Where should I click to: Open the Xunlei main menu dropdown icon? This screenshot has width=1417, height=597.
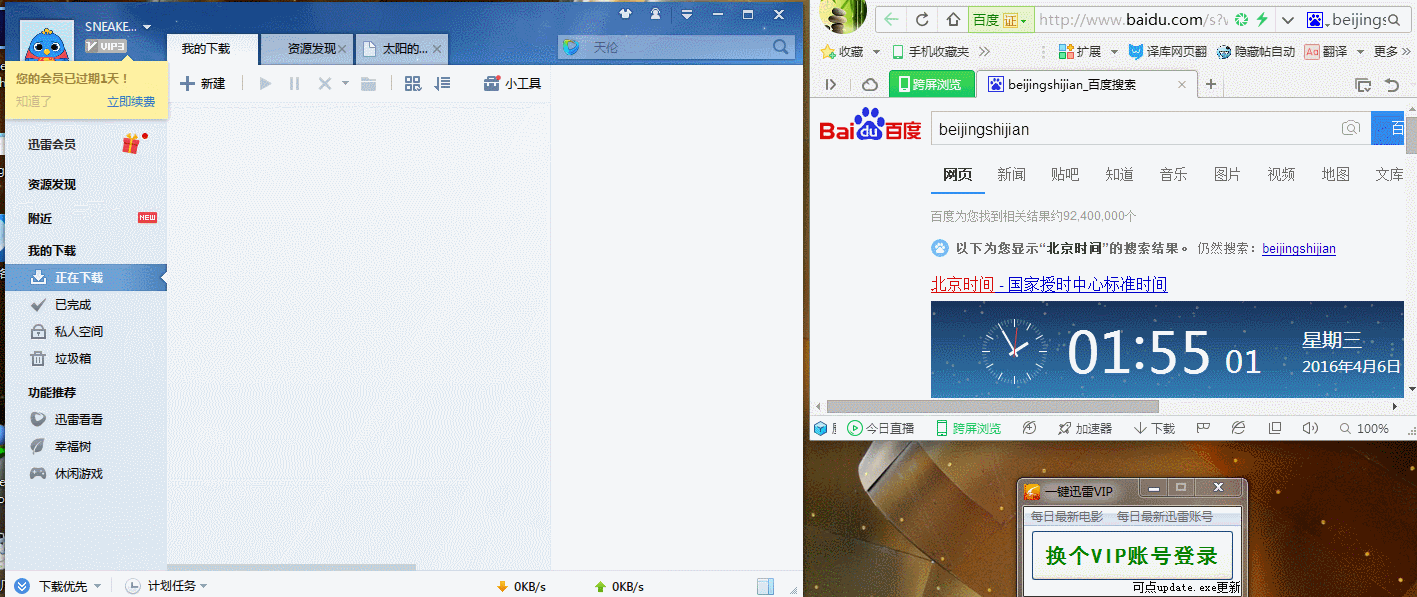[686, 14]
